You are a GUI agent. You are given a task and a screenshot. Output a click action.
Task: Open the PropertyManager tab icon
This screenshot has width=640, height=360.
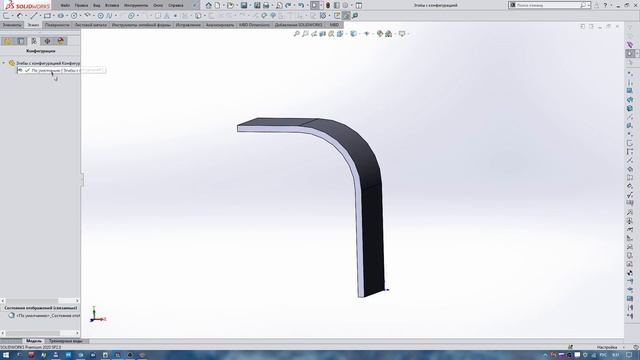coord(21,41)
